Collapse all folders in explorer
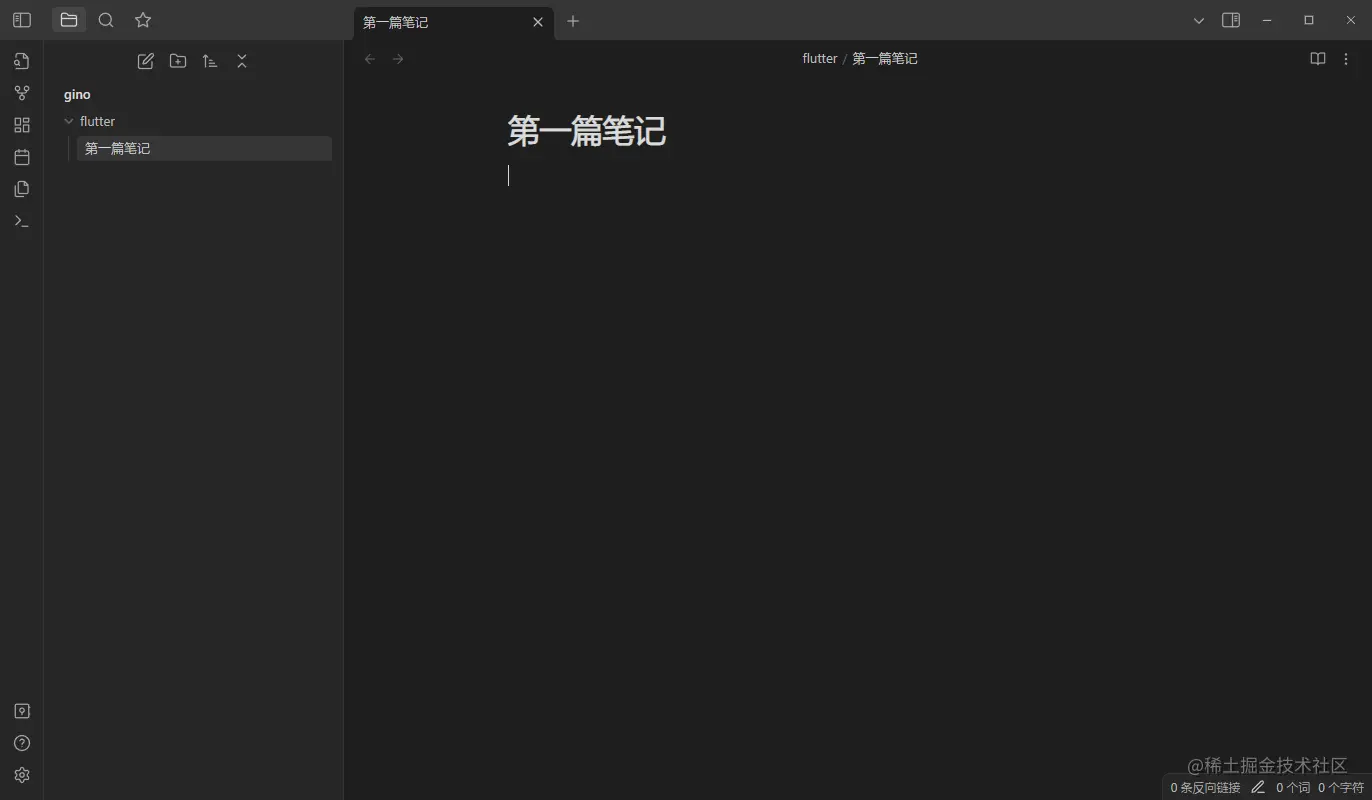The height and width of the screenshot is (800, 1372). (242, 61)
